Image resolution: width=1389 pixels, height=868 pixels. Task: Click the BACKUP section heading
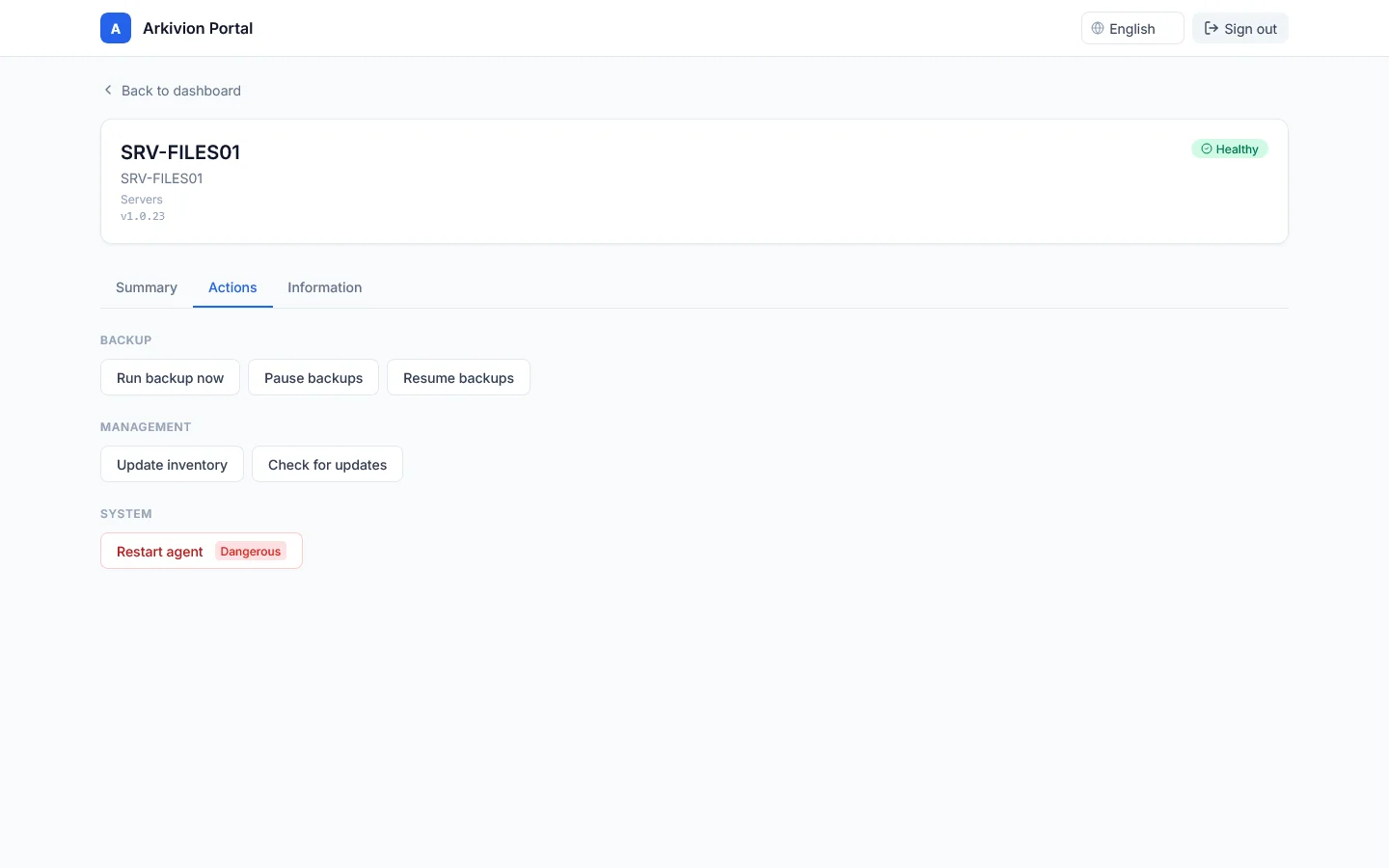[126, 339]
